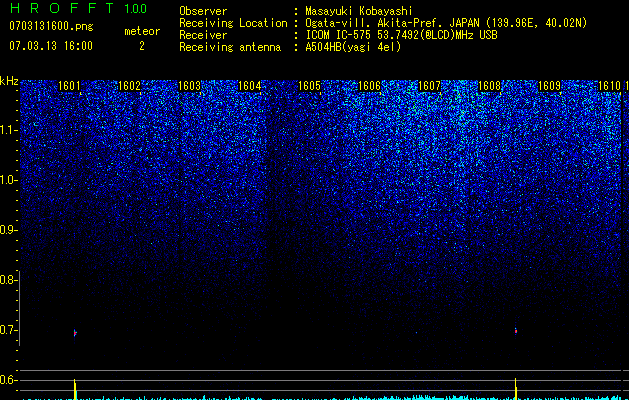
Task: Click the meteor echo near 1608
Action: (516, 331)
